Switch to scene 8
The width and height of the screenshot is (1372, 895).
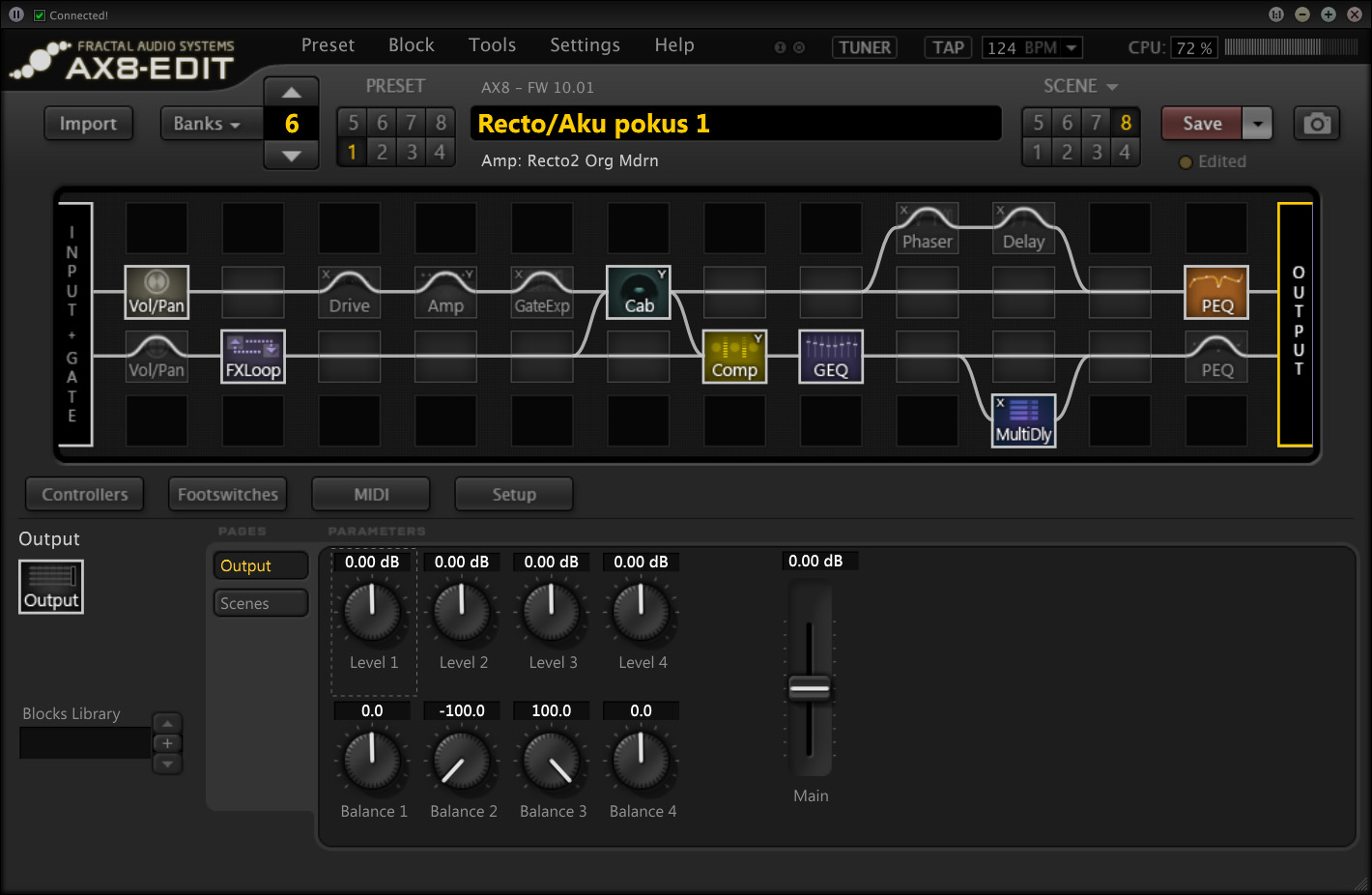click(x=1126, y=123)
